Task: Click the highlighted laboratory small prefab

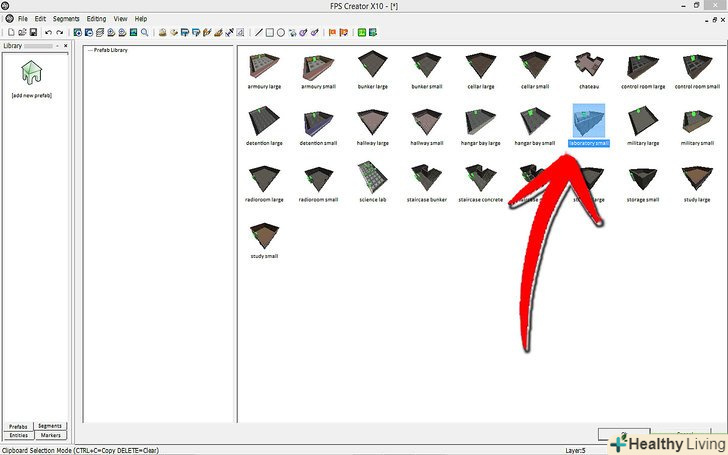Action: (589, 125)
